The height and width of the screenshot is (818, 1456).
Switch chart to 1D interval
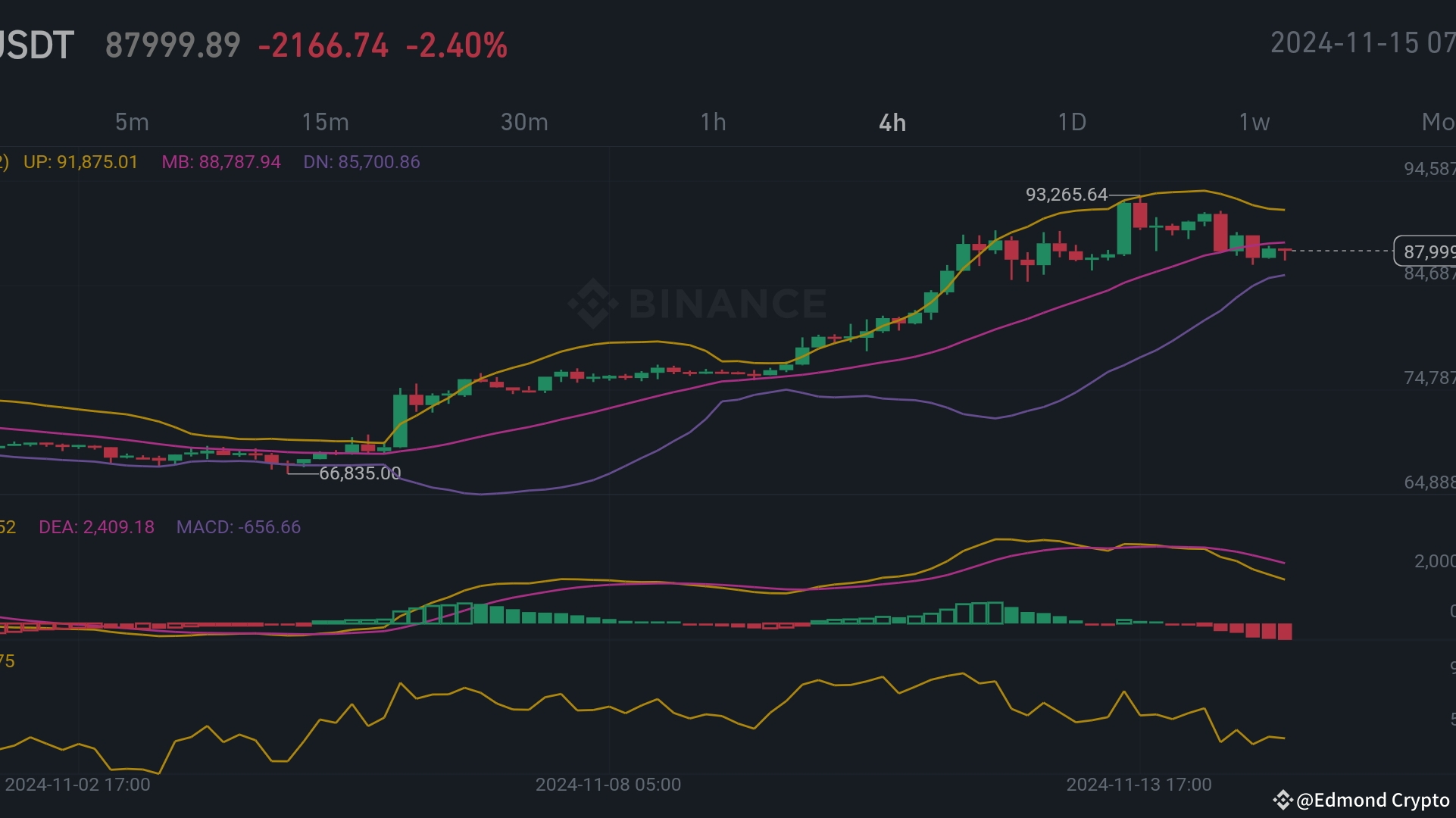click(1072, 122)
